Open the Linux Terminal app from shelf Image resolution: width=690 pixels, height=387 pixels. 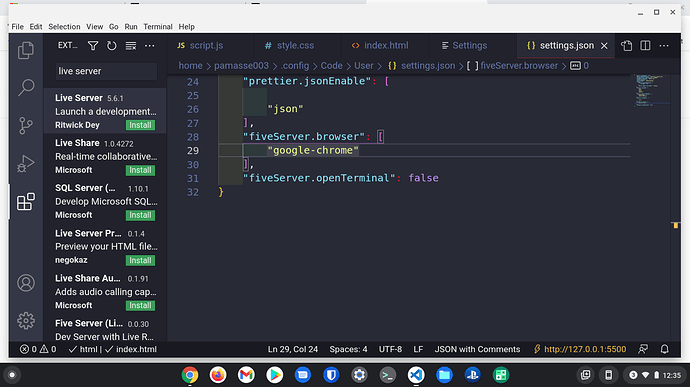[x=387, y=375]
